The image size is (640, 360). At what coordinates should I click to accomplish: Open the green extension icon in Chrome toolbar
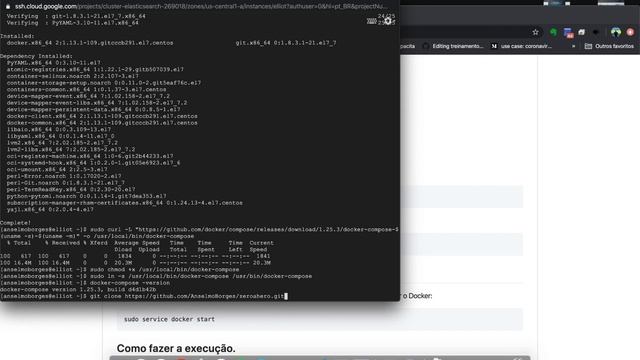tap(553, 32)
